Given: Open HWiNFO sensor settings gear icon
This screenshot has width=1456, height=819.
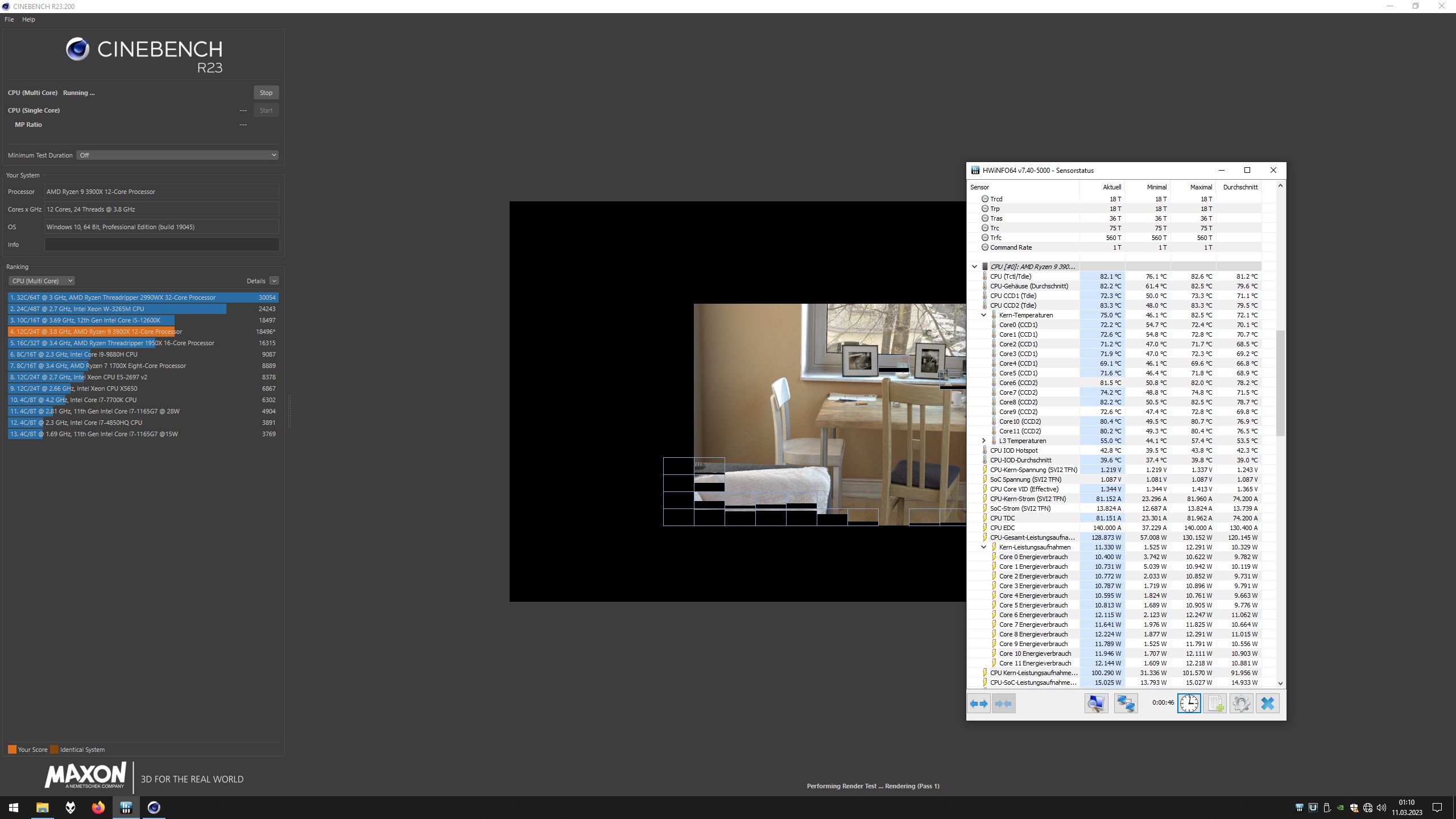Looking at the screenshot, I should (x=1241, y=704).
